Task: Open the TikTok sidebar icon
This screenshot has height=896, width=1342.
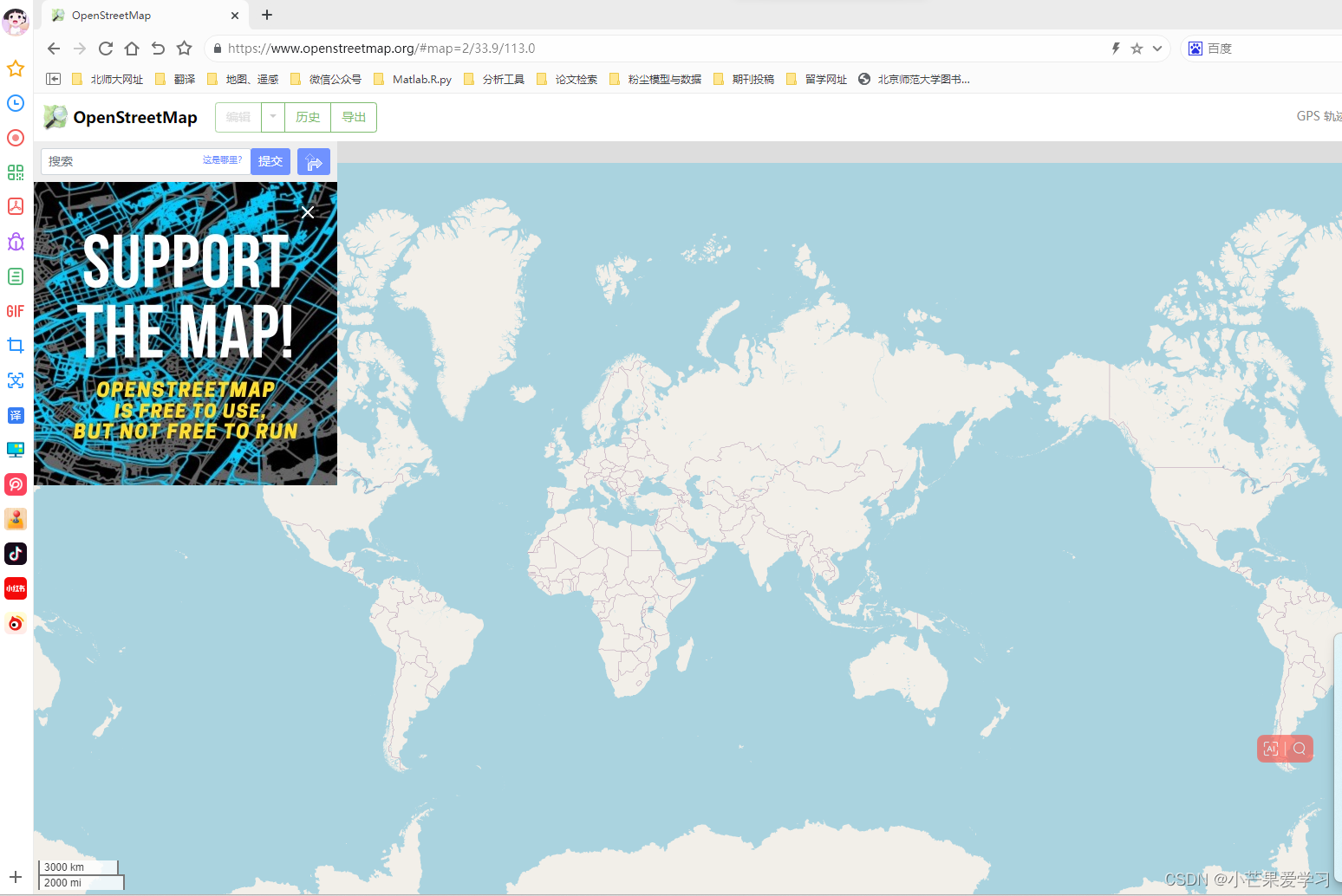Action: tap(16, 554)
